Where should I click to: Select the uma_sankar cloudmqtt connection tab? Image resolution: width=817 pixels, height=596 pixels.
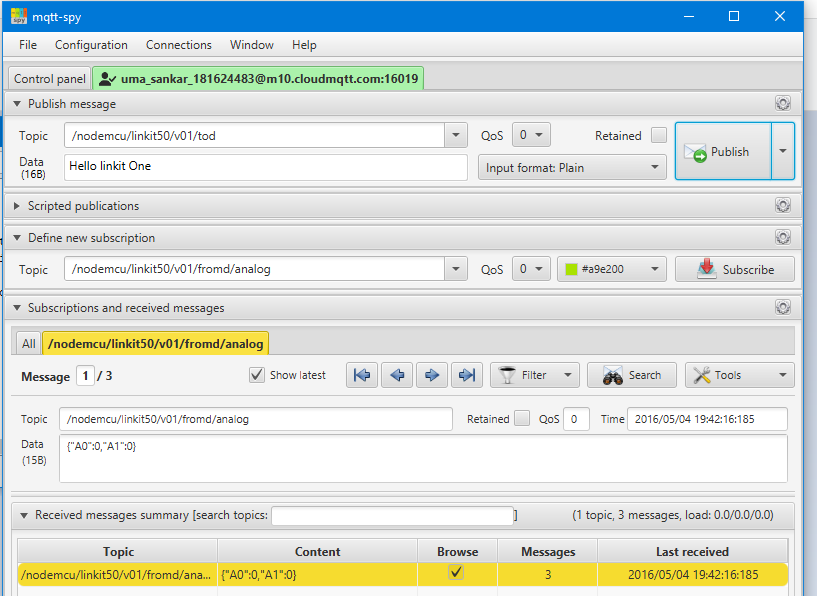coord(258,78)
